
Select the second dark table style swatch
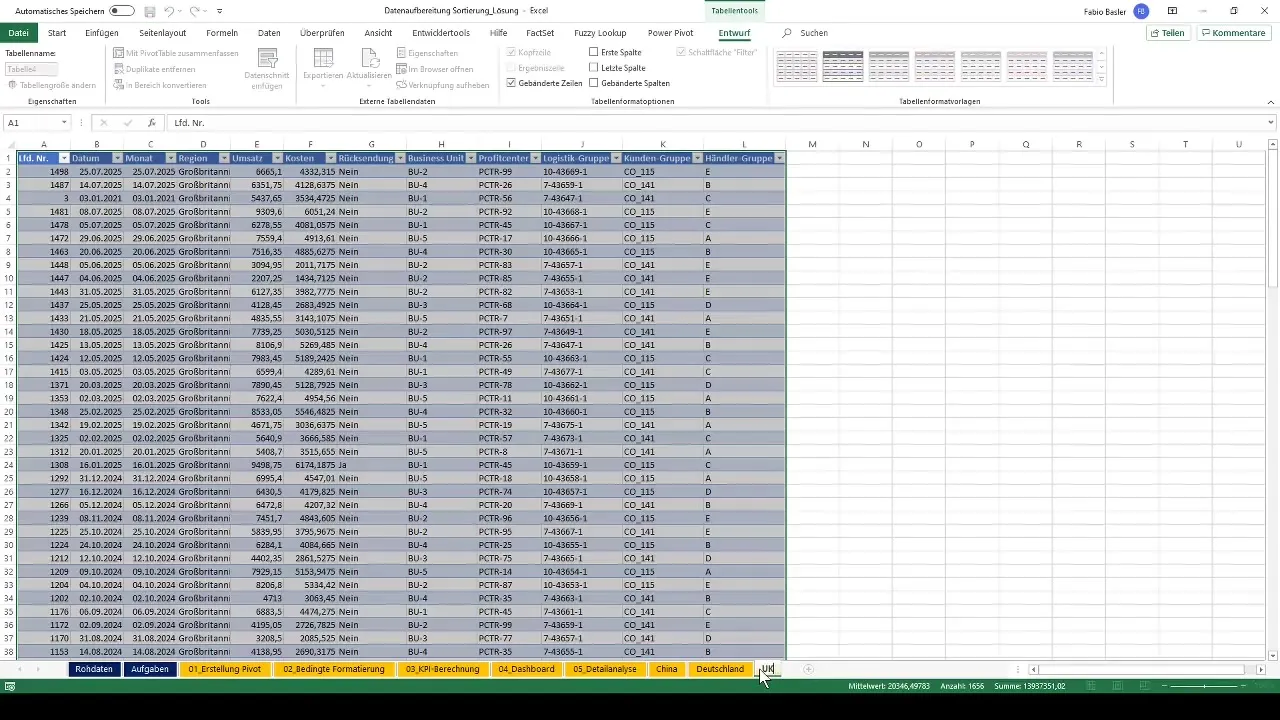[x=843, y=66]
